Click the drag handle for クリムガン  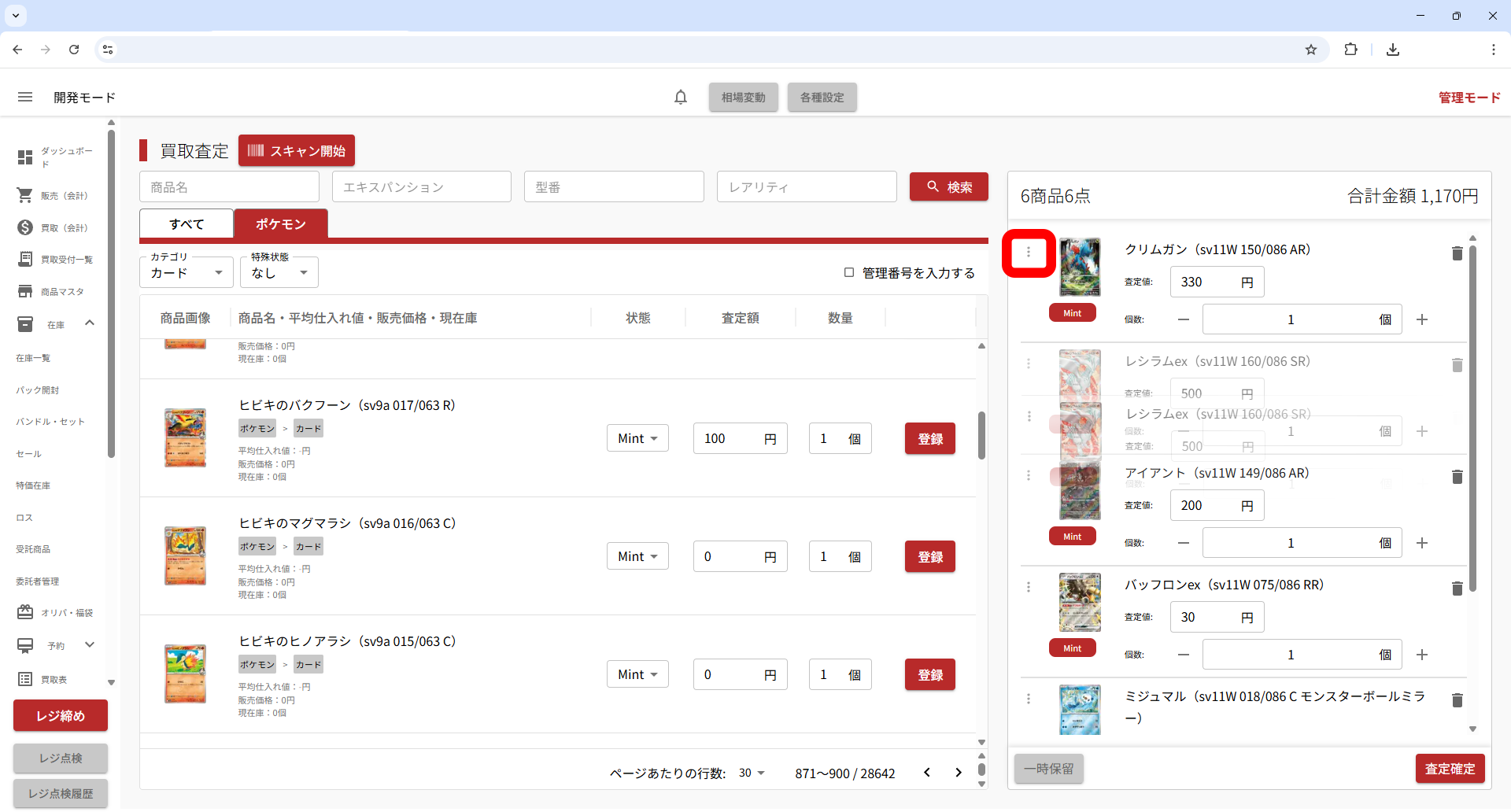(x=1029, y=253)
